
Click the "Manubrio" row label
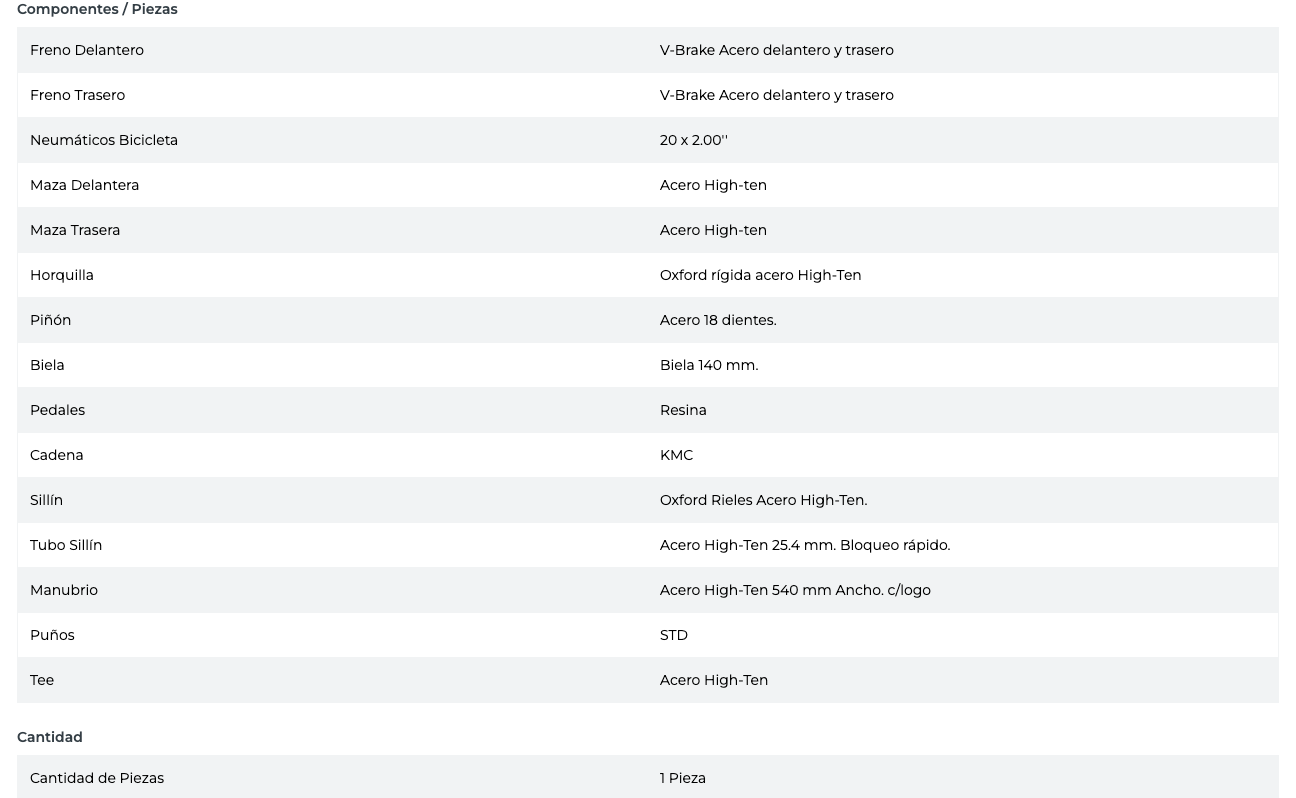pos(64,590)
